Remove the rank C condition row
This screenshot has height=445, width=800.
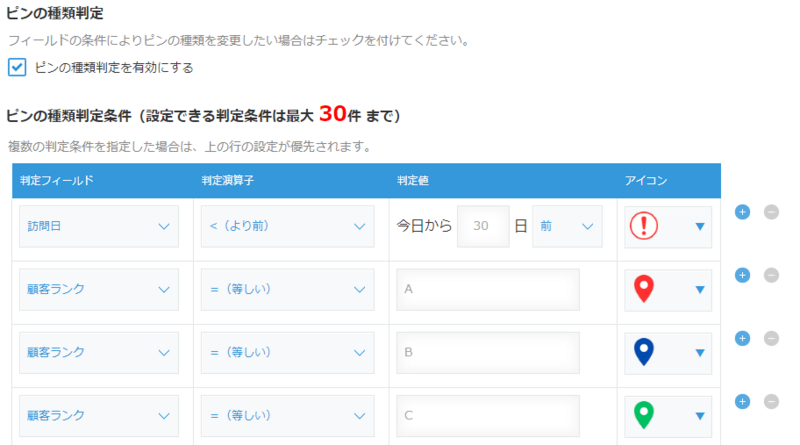pos(771,401)
